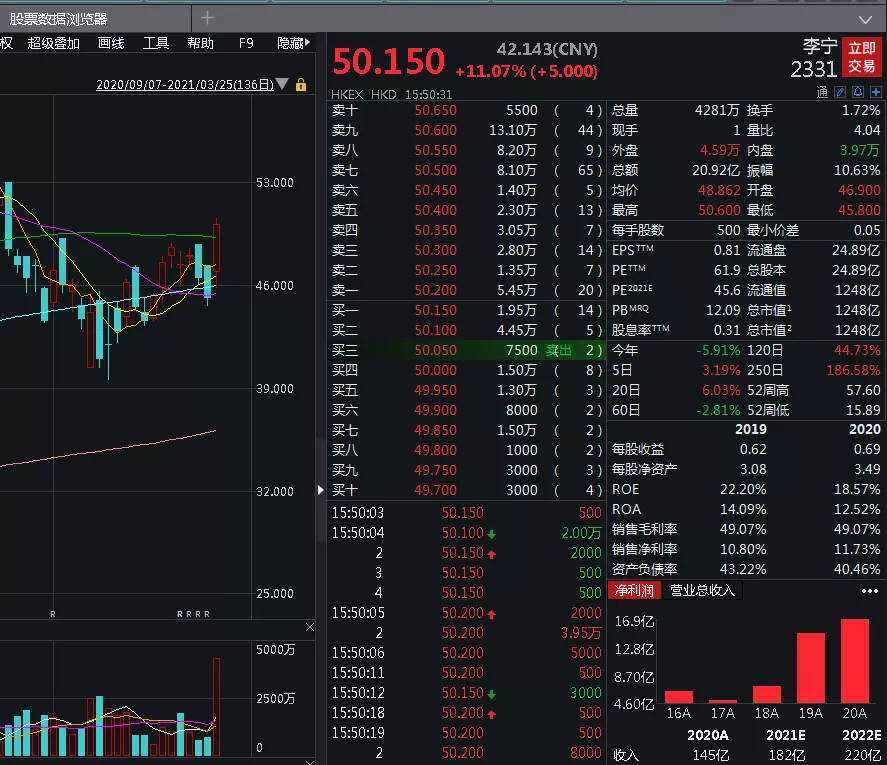887x765 pixels.
Task: Collapse the quote panel with side arrow
Action: tap(321, 490)
